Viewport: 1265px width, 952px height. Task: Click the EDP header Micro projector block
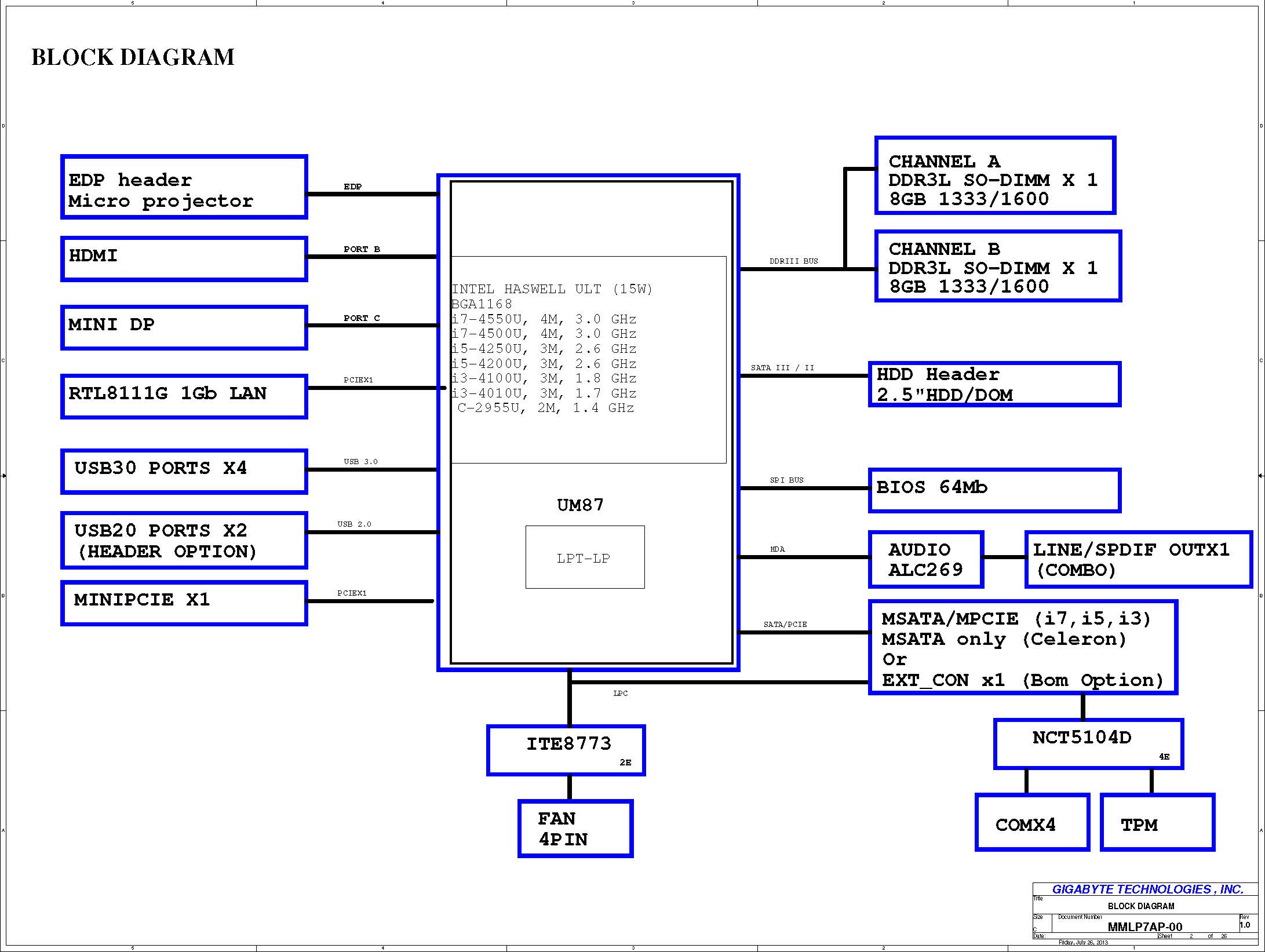184,187
